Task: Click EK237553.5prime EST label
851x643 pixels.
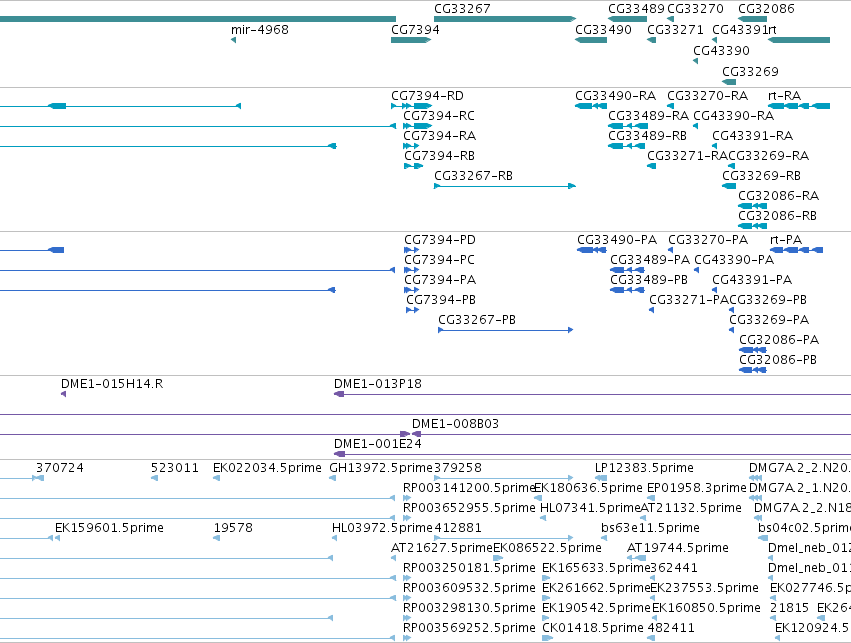Action: tap(704, 588)
